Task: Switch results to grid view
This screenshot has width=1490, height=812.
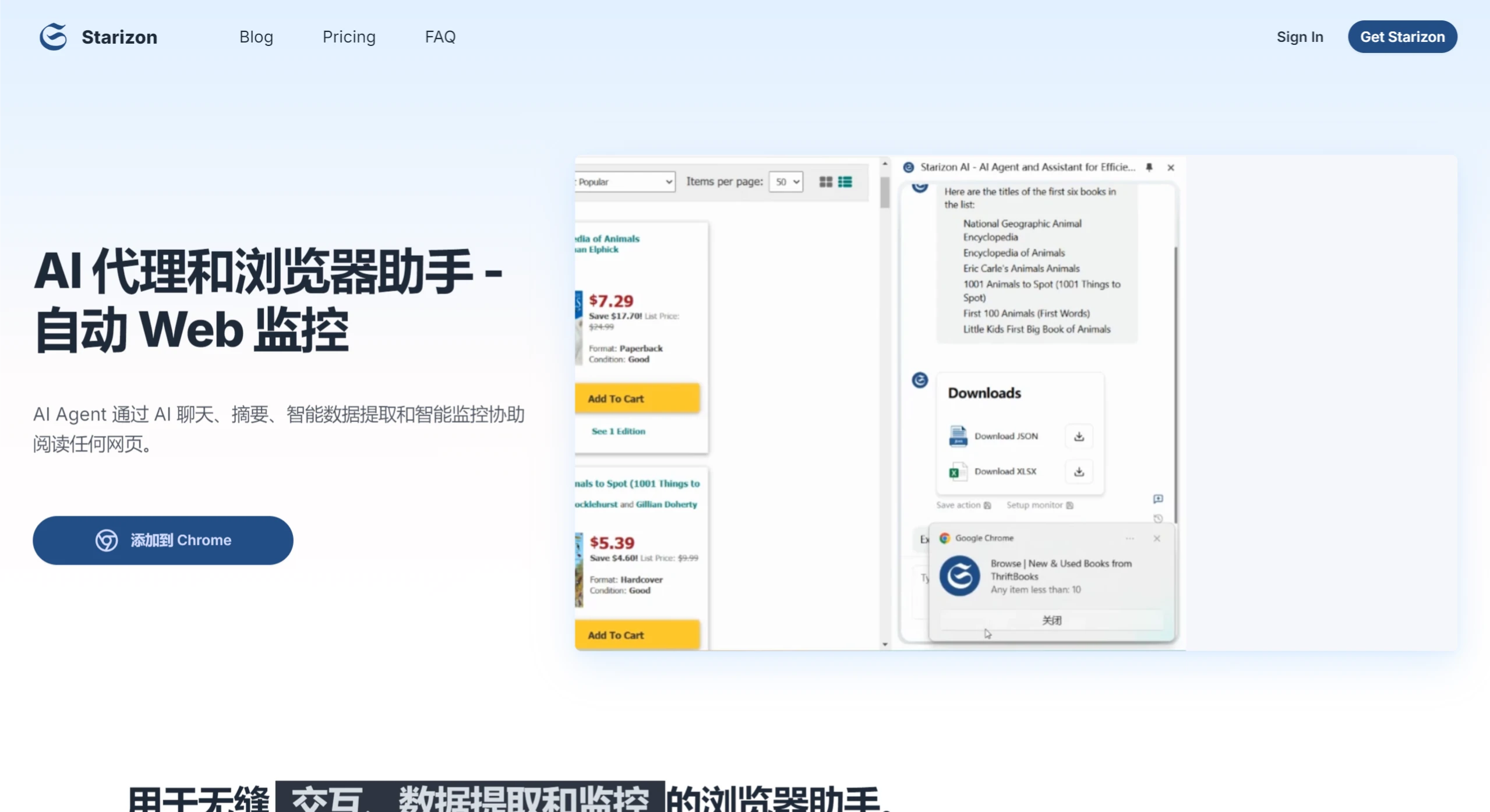Action: coord(825,181)
